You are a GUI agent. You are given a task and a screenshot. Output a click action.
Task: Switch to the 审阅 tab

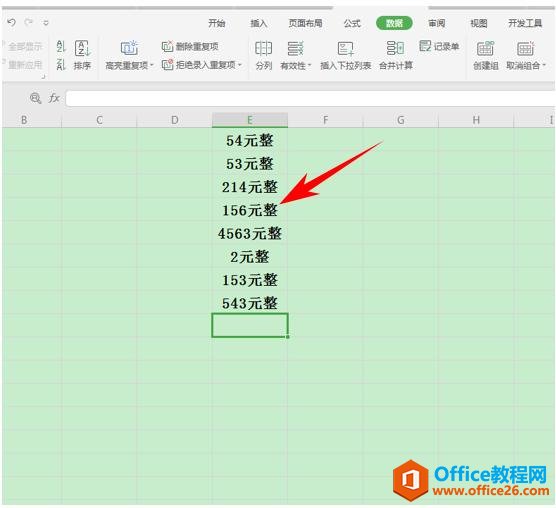[x=437, y=23]
